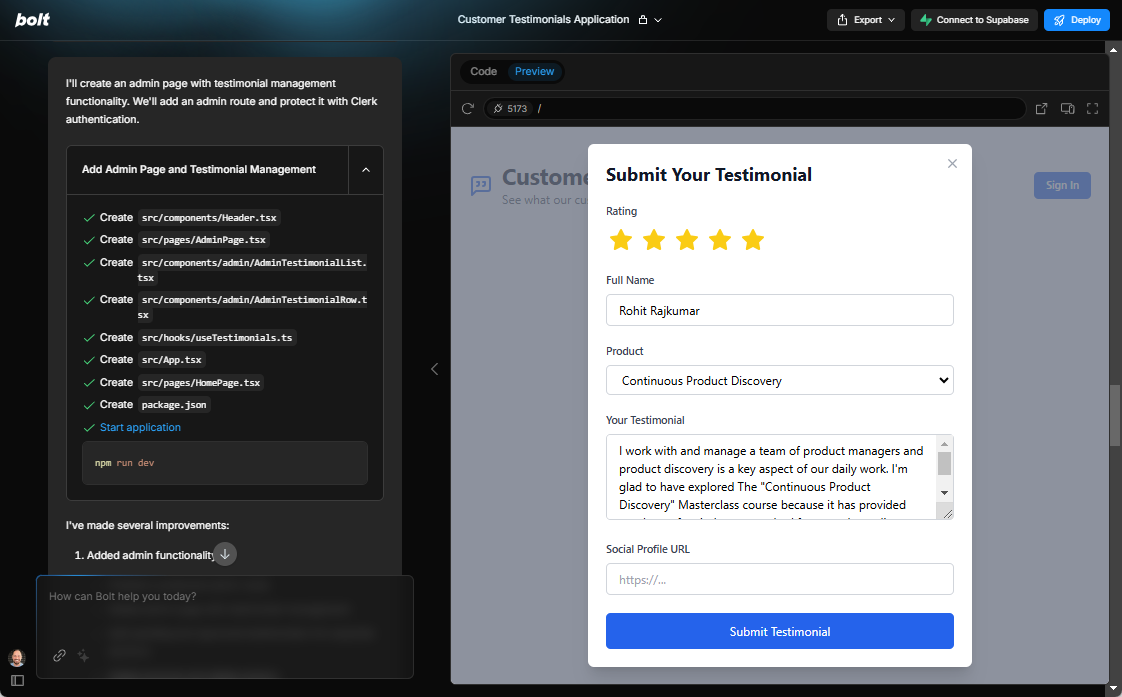Click the Submit Testimonial button
Screen dimensions: 1122x697
(779, 631)
